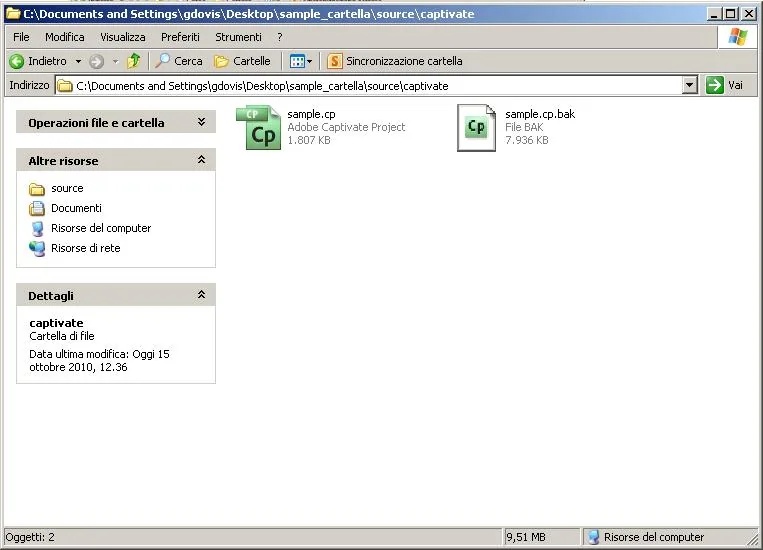Click Risorse del computer in status bar

(654, 537)
